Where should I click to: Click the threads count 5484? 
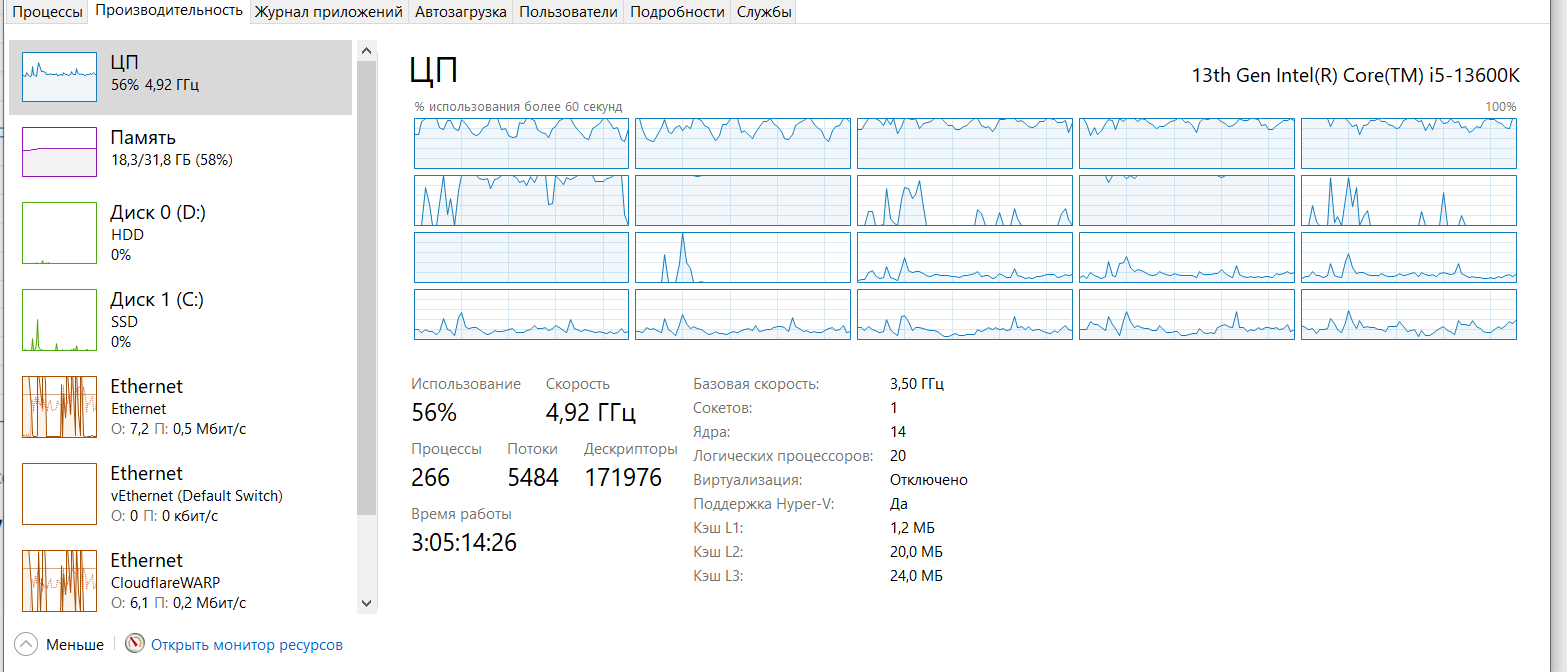point(533,477)
